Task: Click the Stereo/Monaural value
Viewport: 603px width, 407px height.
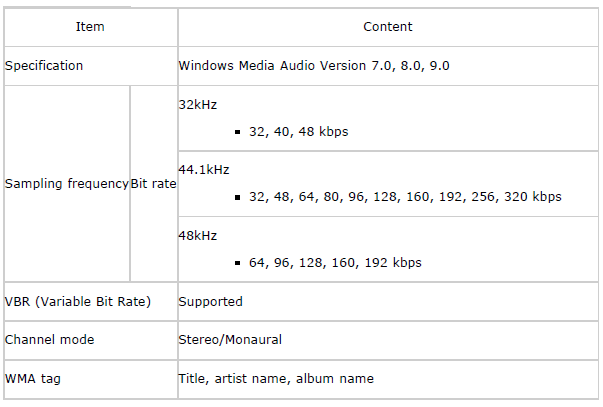Action: click(x=230, y=340)
